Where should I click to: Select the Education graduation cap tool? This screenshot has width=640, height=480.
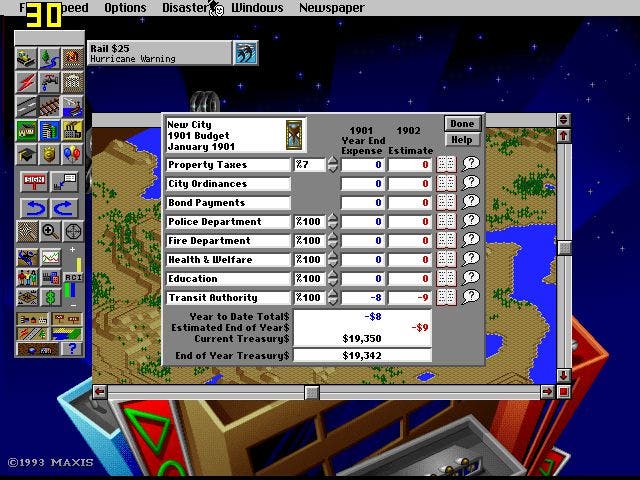pos(27,154)
